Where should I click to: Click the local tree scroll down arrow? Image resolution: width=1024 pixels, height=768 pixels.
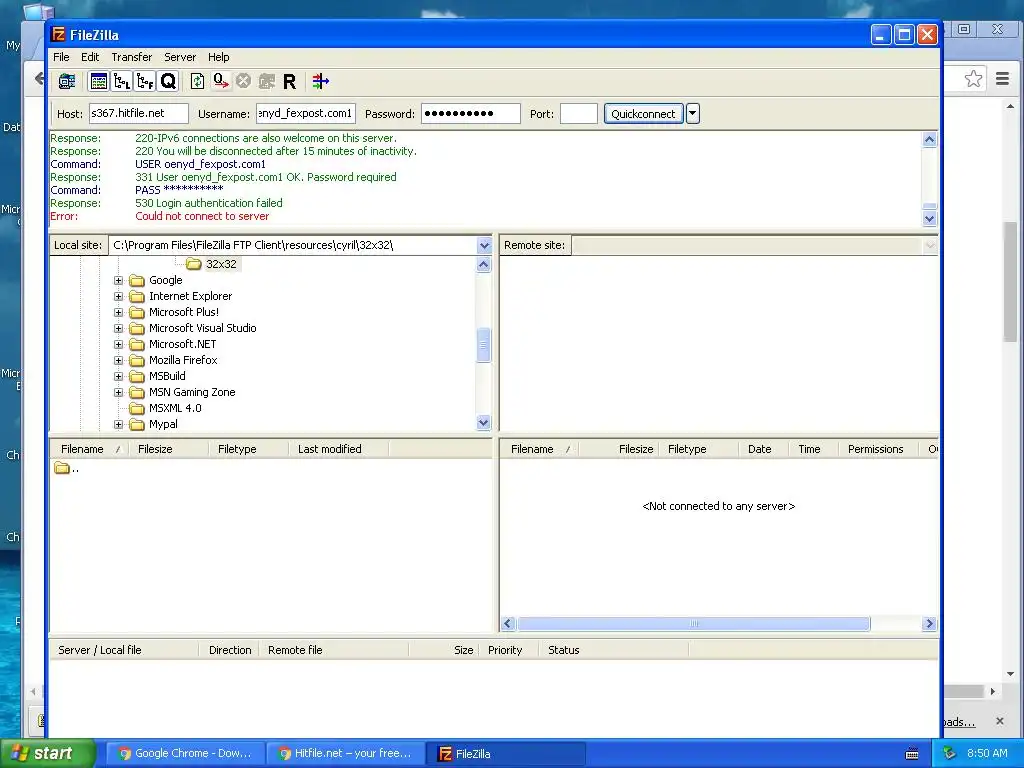[x=483, y=423]
